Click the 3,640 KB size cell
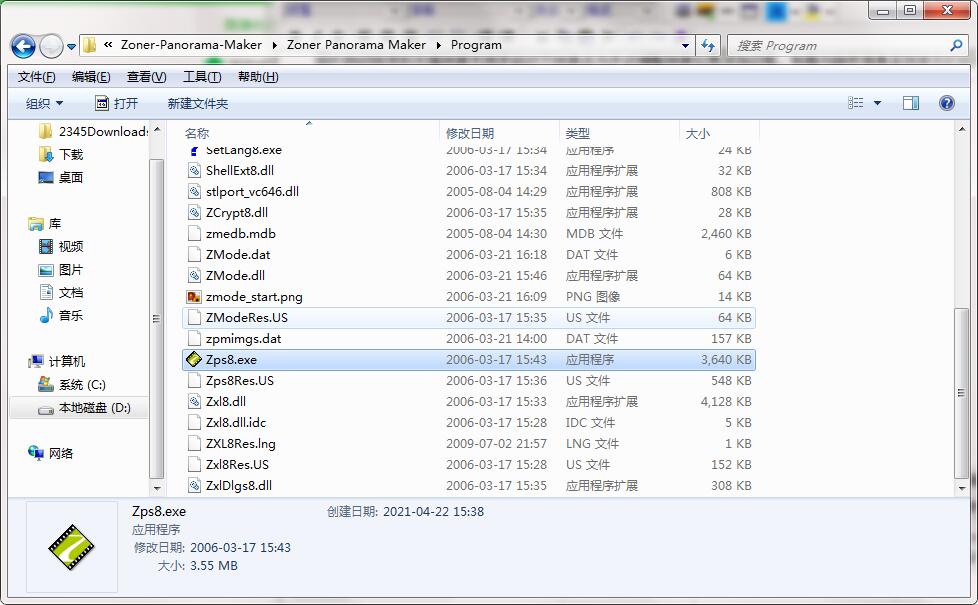978x605 pixels. (725, 360)
